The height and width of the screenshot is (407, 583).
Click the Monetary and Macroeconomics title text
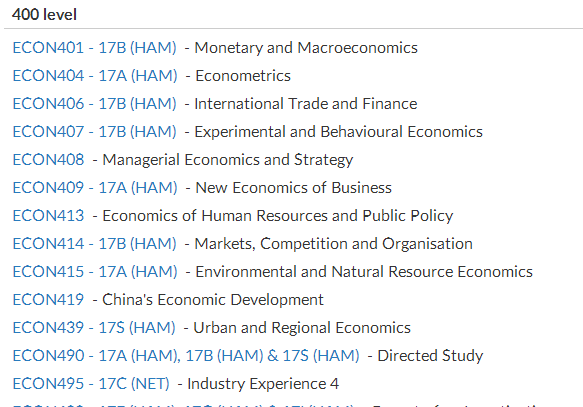306,48
